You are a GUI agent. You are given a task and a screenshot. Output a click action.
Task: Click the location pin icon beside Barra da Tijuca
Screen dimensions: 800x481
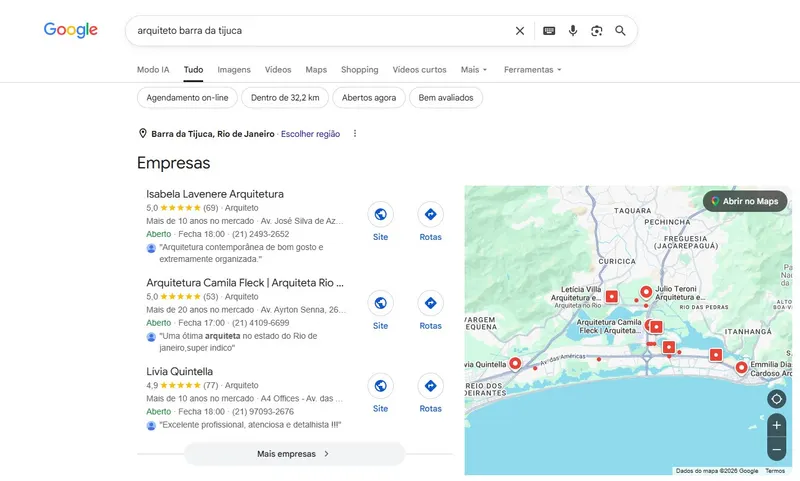(x=143, y=134)
